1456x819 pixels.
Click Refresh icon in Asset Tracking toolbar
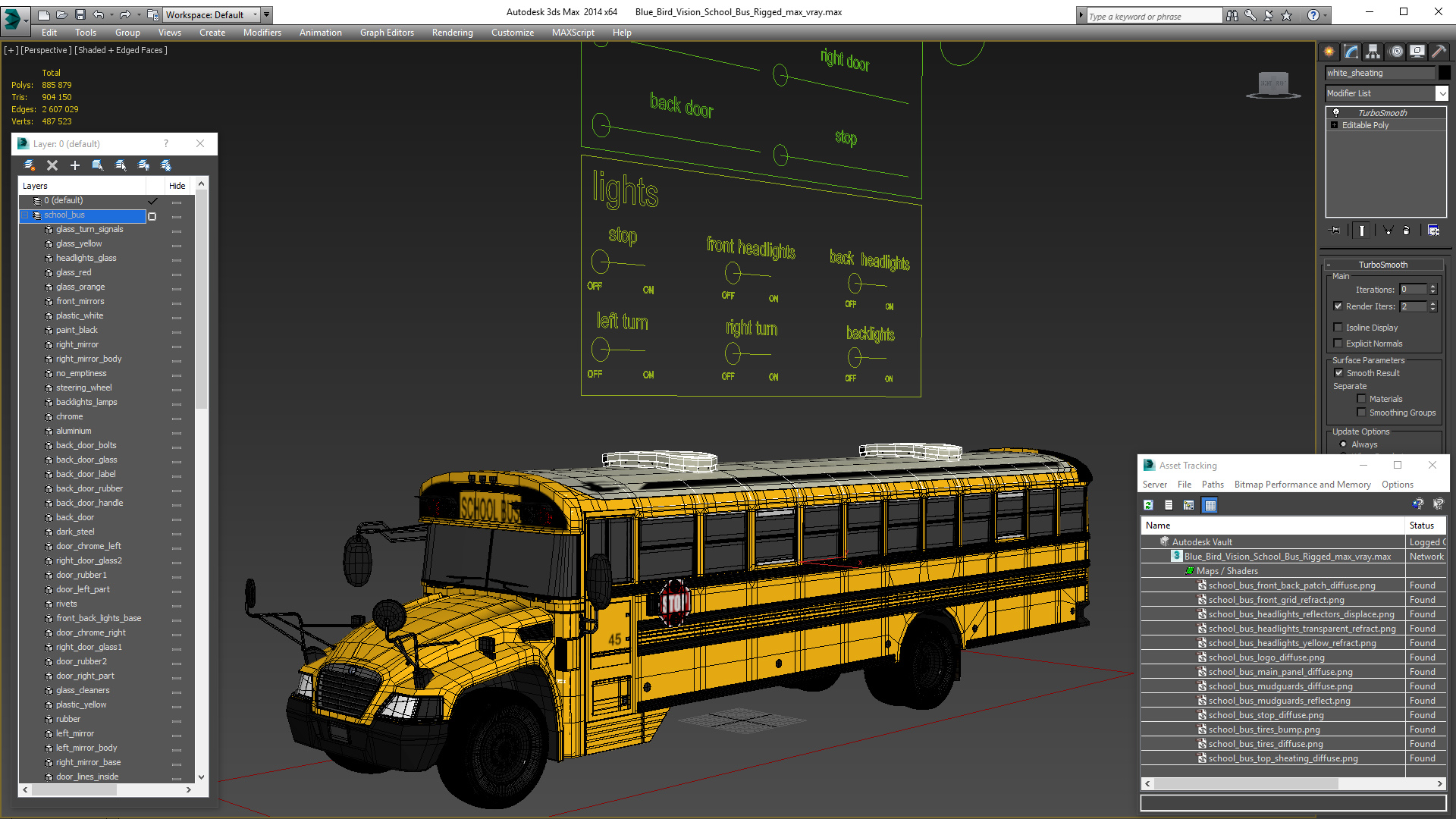(1148, 505)
